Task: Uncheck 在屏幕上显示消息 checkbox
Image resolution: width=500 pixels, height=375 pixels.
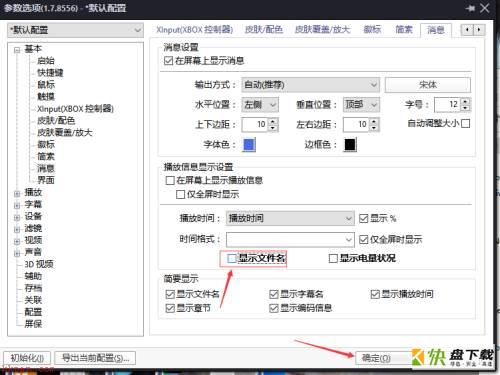Action: tap(168, 61)
